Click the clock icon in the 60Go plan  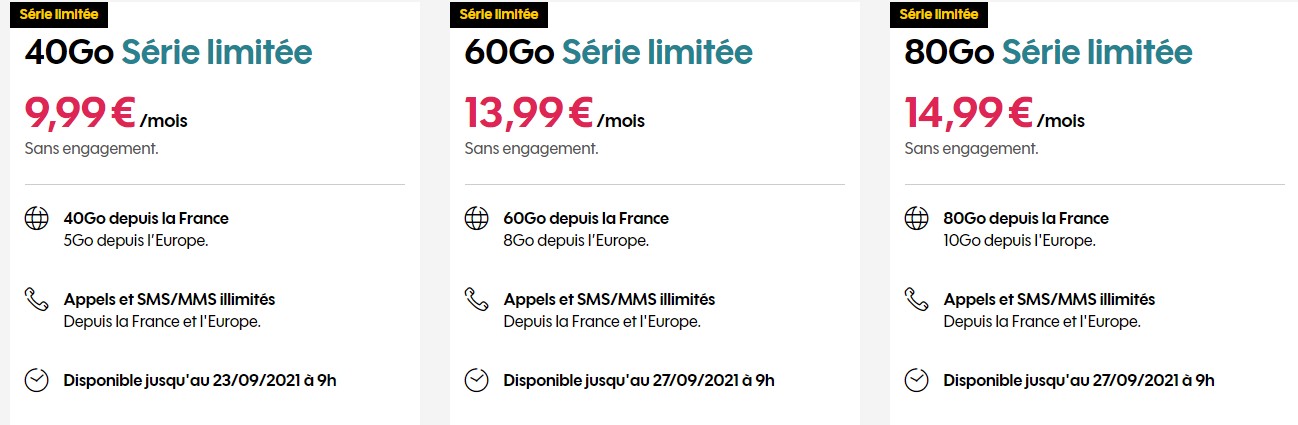pyautogui.click(x=476, y=380)
